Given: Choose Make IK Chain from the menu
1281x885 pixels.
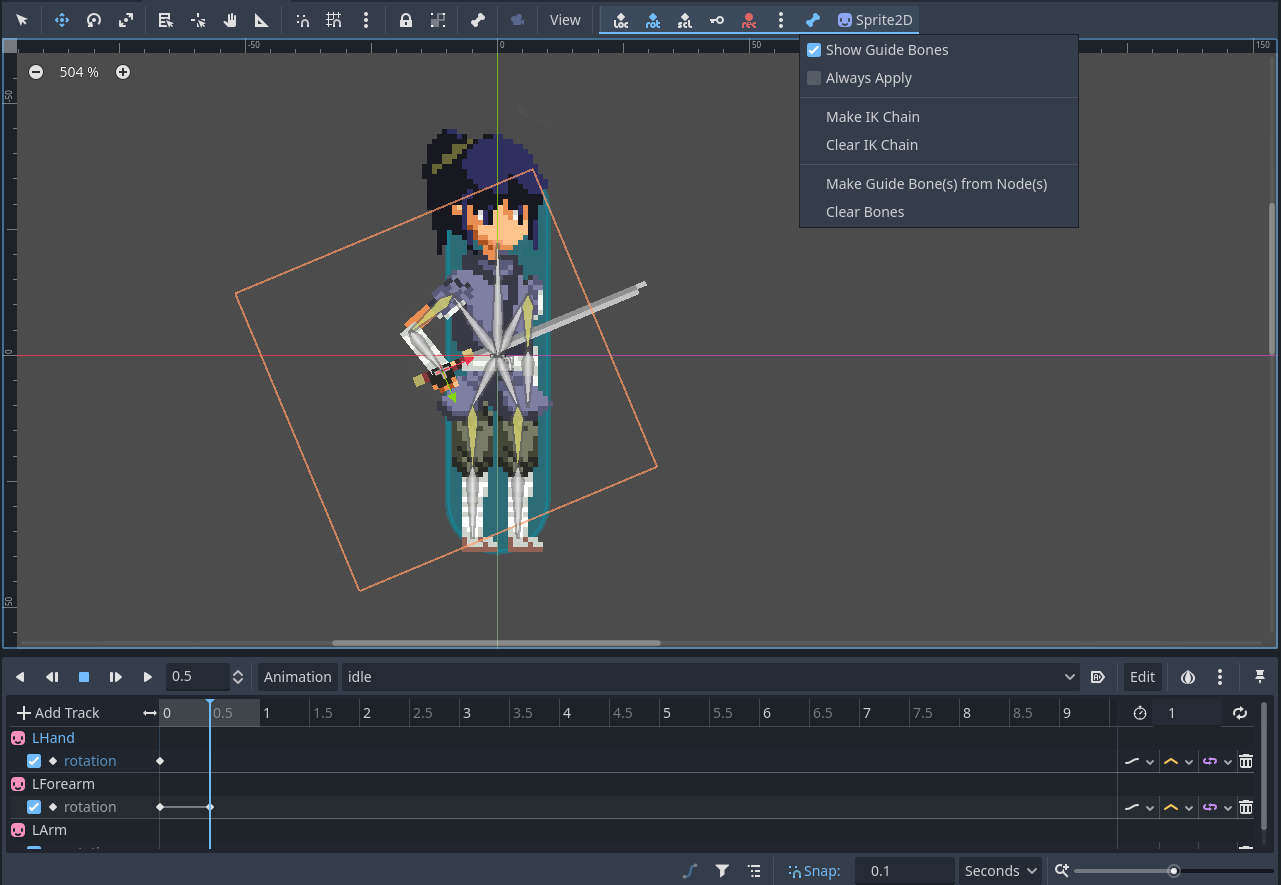Looking at the screenshot, I should click(x=873, y=116).
